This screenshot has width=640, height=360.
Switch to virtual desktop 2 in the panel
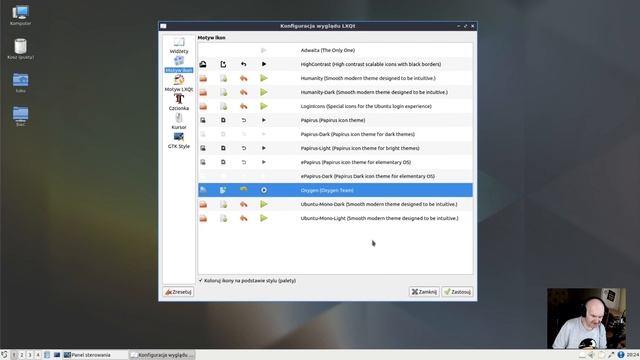[22, 355]
